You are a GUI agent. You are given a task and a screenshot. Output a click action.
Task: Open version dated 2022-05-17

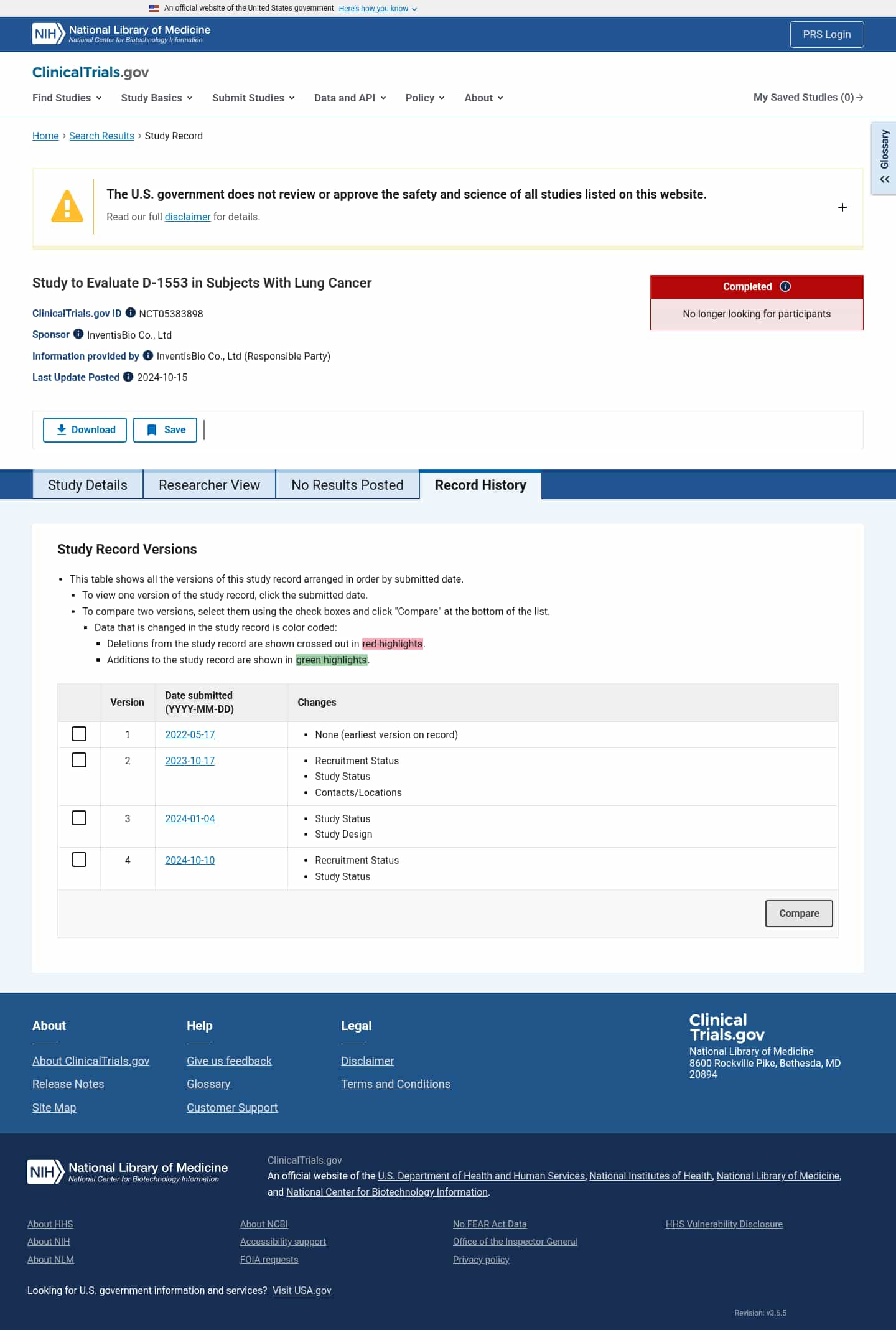click(190, 734)
